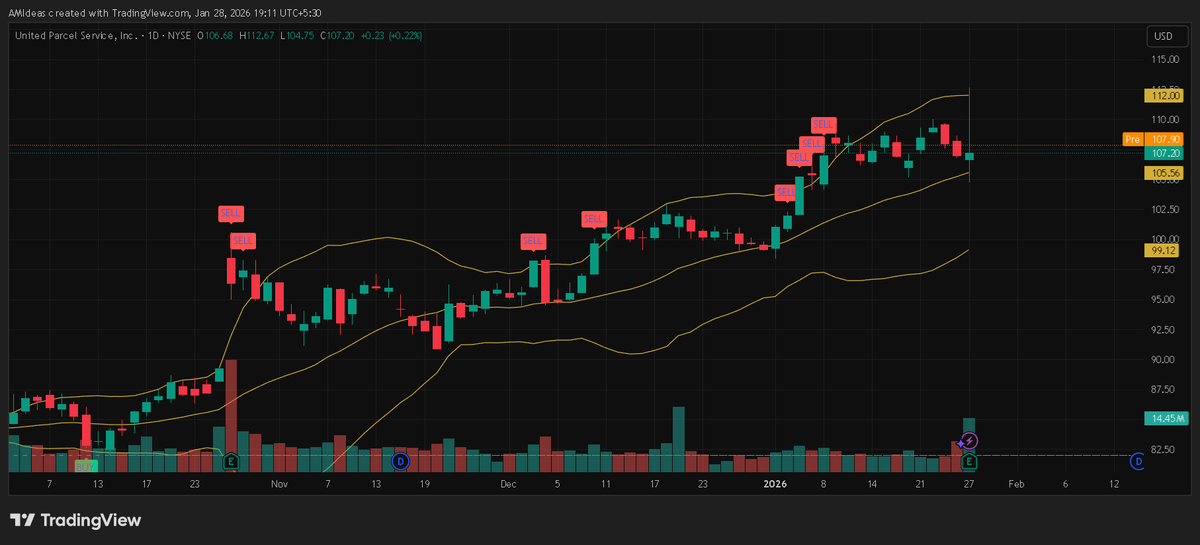Viewport: 1200px width, 545px height.
Task: Click the tall green mid-December volume bar
Action: coord(679,439)
